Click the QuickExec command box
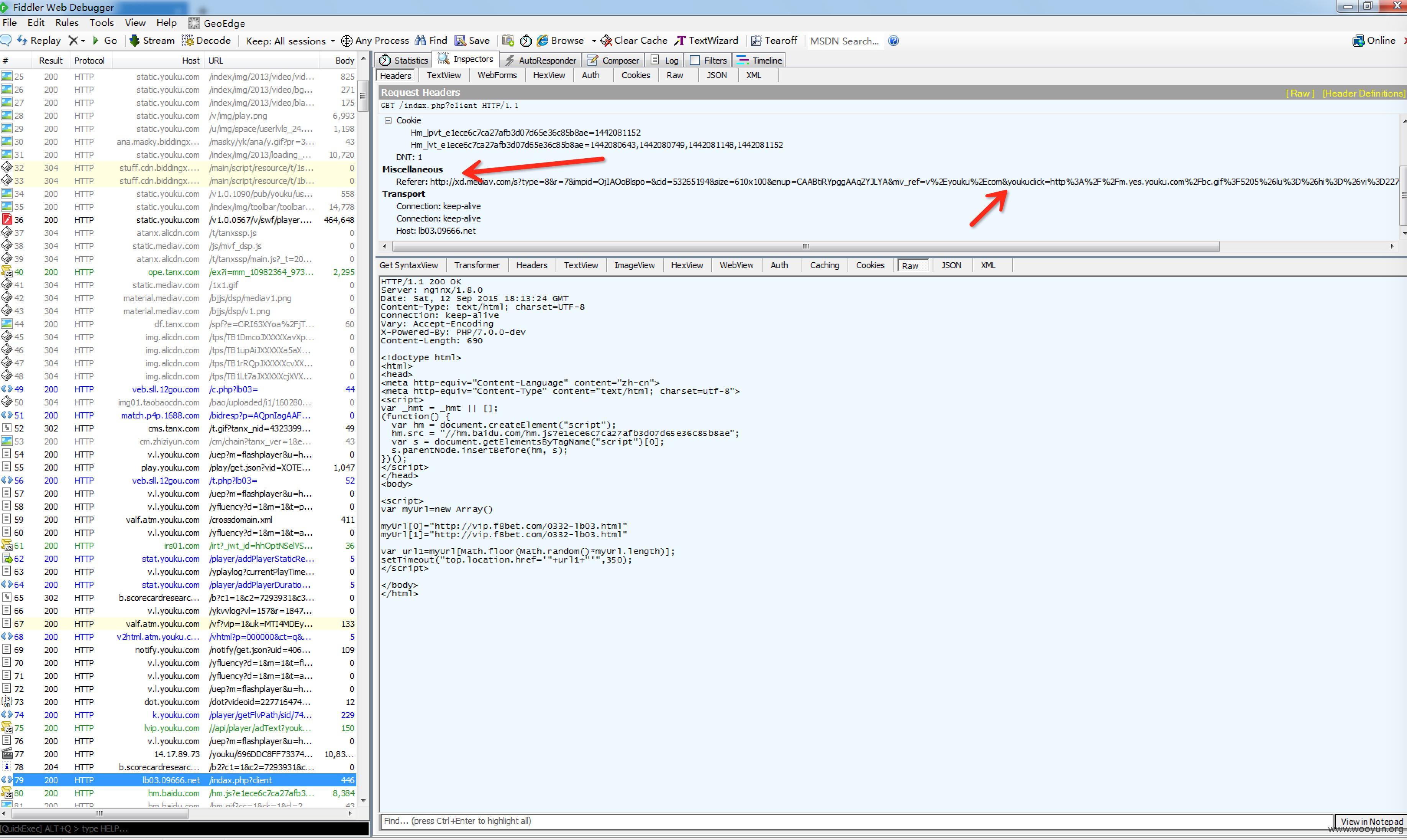1407x840 pixels. pos(185,829)
